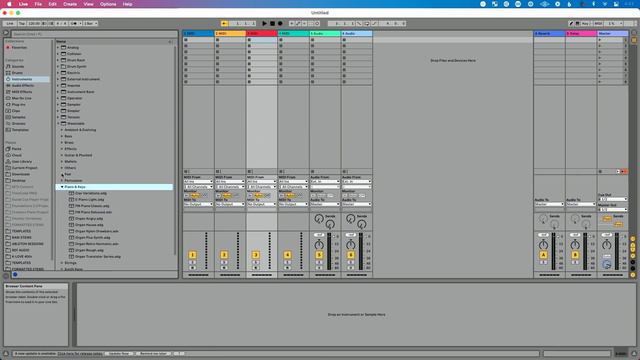The height and width of the screenshot is (360, 640).
Task: Launch the first scene in Master track
Action: pos(600,40)
